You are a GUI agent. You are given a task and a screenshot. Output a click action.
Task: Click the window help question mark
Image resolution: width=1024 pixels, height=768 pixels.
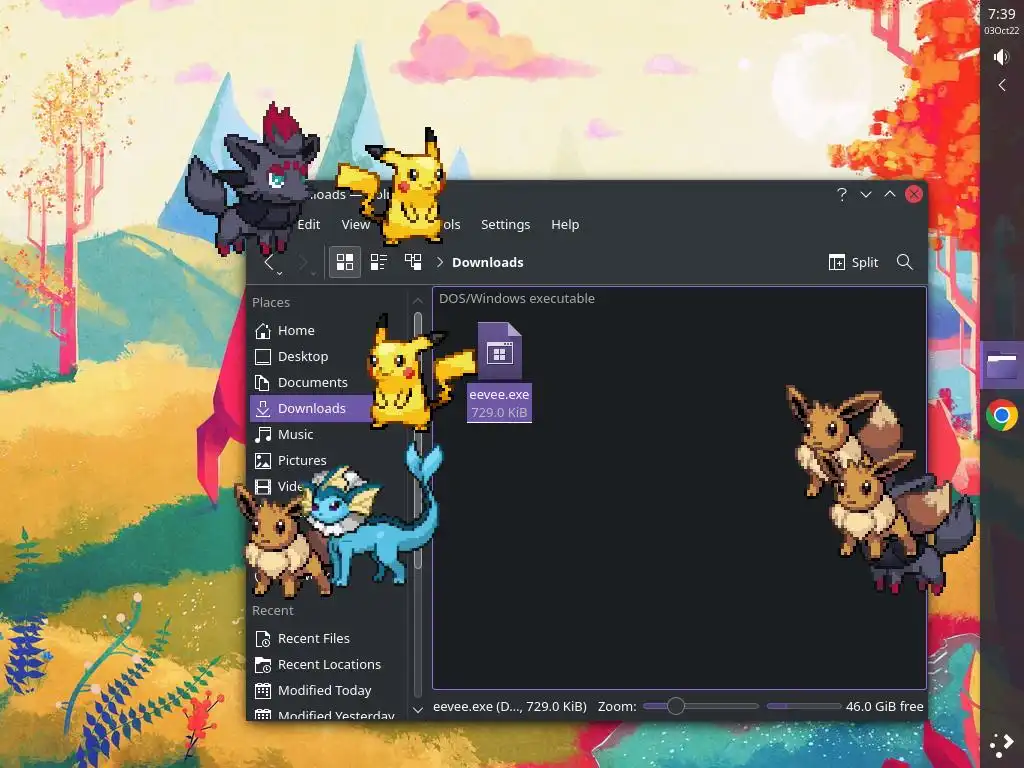coord(842,195)
